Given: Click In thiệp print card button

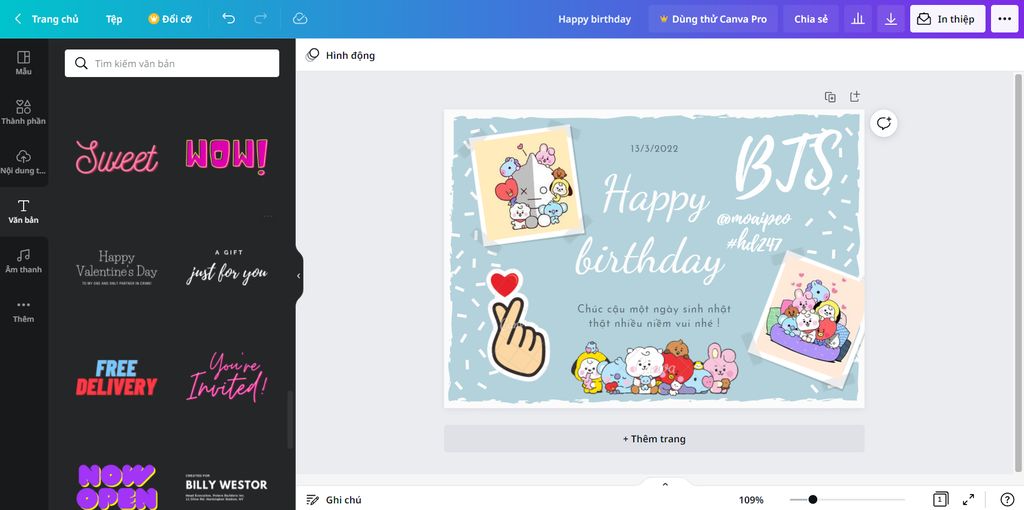Looking at the screenshot, I should coord(947,19).
